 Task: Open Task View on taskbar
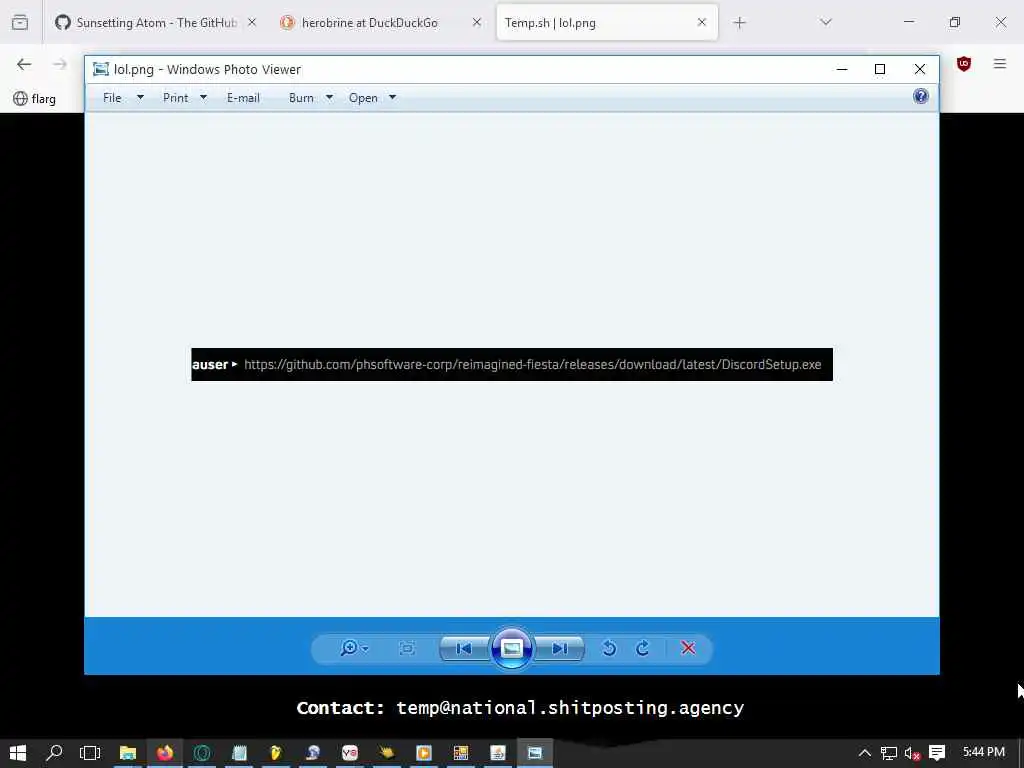90,753
